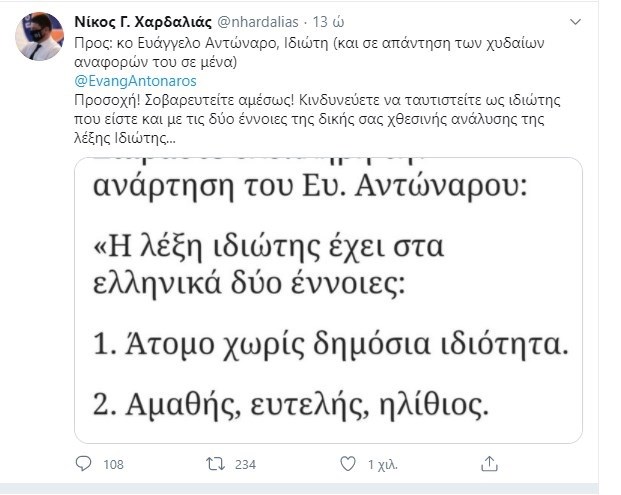Click the 234 retweets count
This screenshot has height=495, width=621.
click(245, 464)
